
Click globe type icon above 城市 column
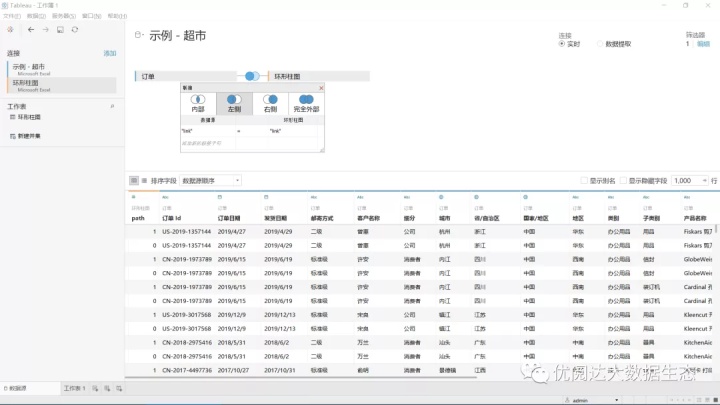(x=441, y=197)
